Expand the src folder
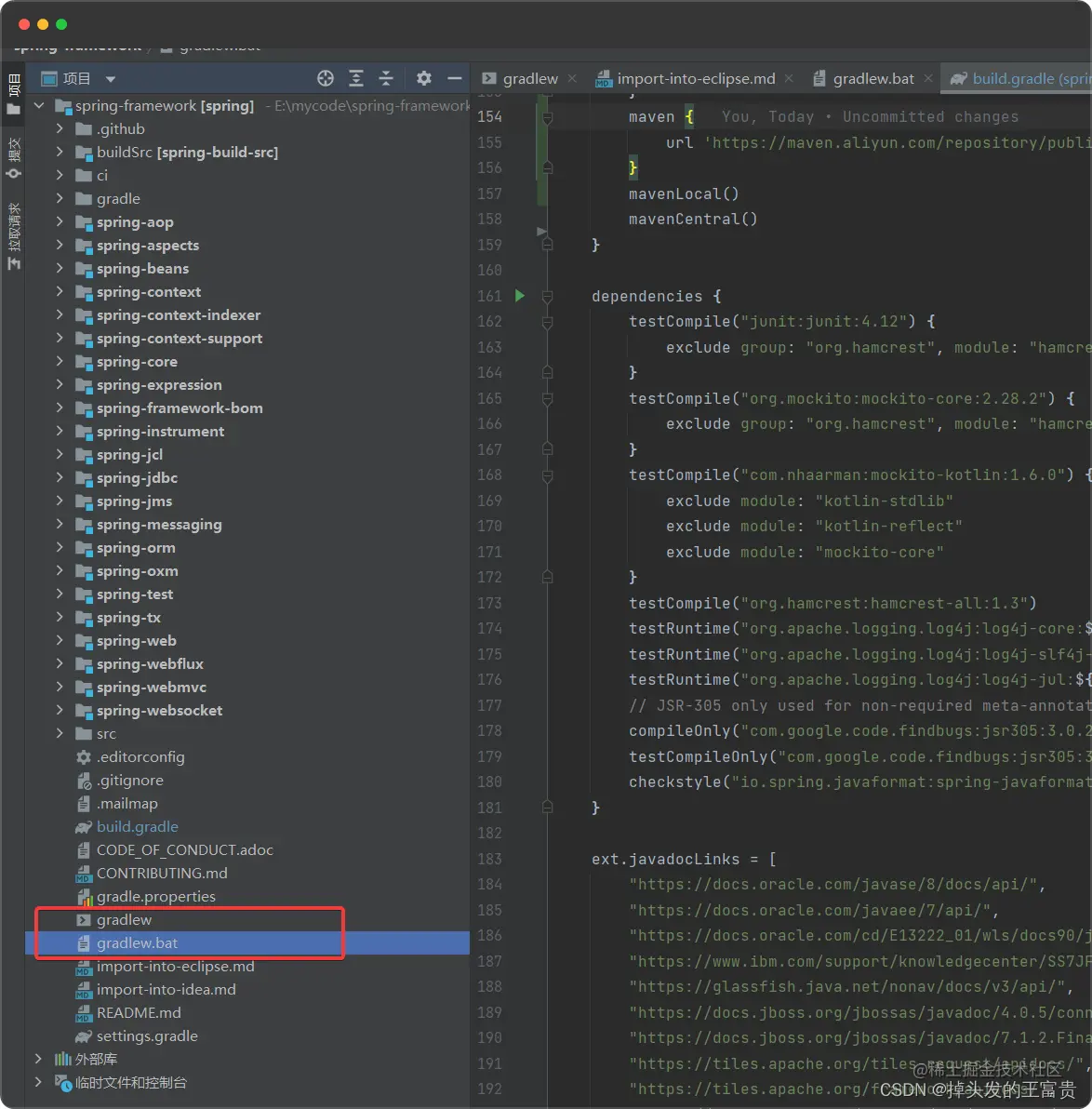The height and width of the screenshot is (1109, 1092). click(60, 733)
